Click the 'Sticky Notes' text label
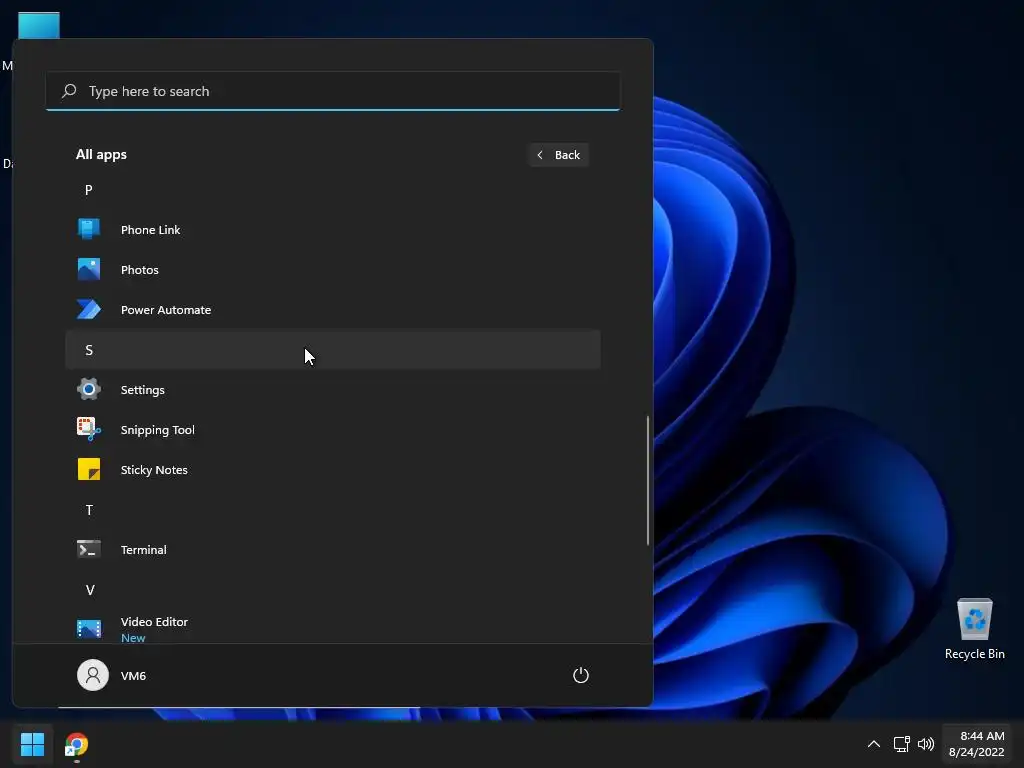Screen dimensions: 1024x768 154,470
